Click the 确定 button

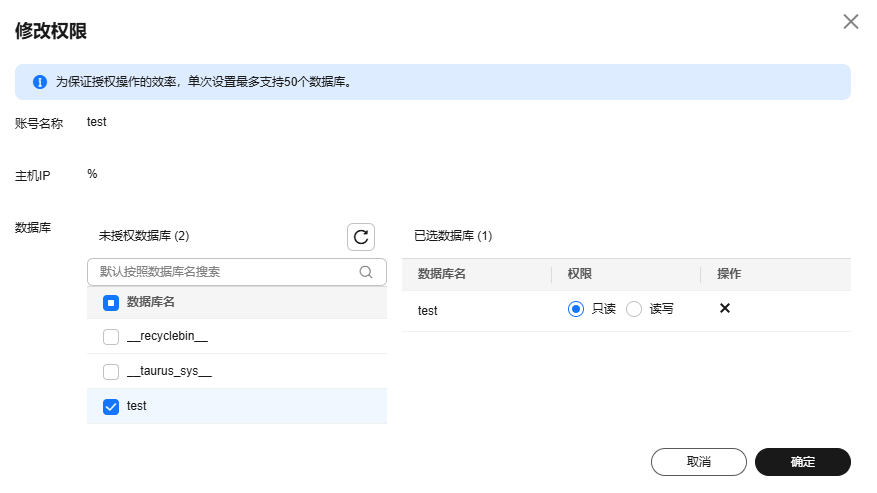tap(802, 462)
